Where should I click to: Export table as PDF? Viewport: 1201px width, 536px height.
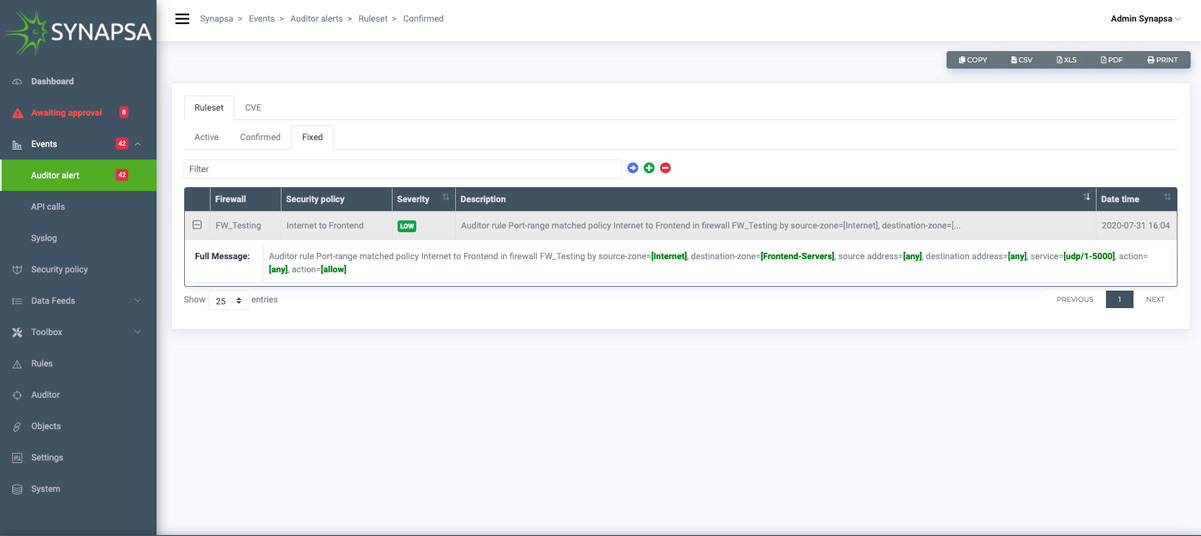point(1111,60)
